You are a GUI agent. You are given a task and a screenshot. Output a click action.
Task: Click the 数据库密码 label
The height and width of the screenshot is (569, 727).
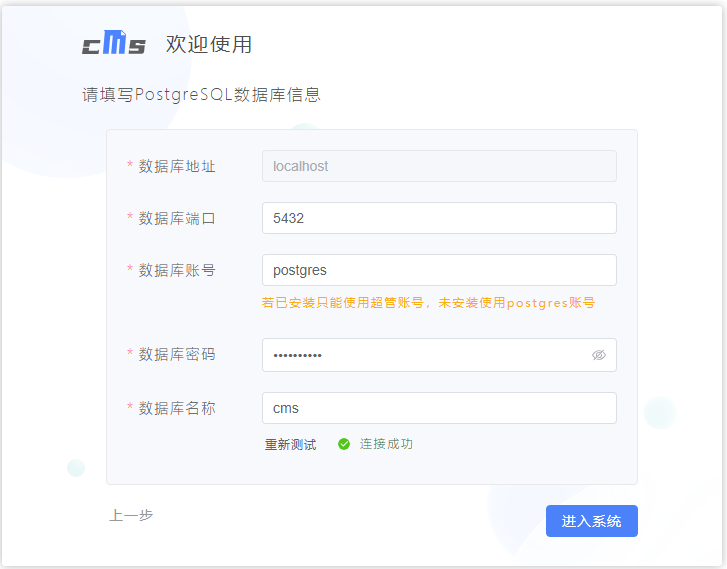177,354
